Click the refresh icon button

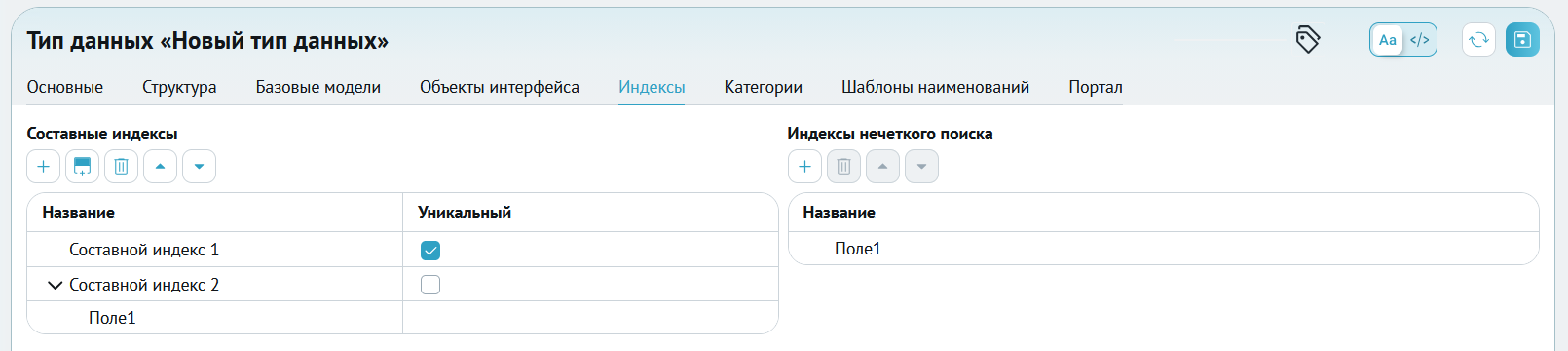[x=1478, y=40]
